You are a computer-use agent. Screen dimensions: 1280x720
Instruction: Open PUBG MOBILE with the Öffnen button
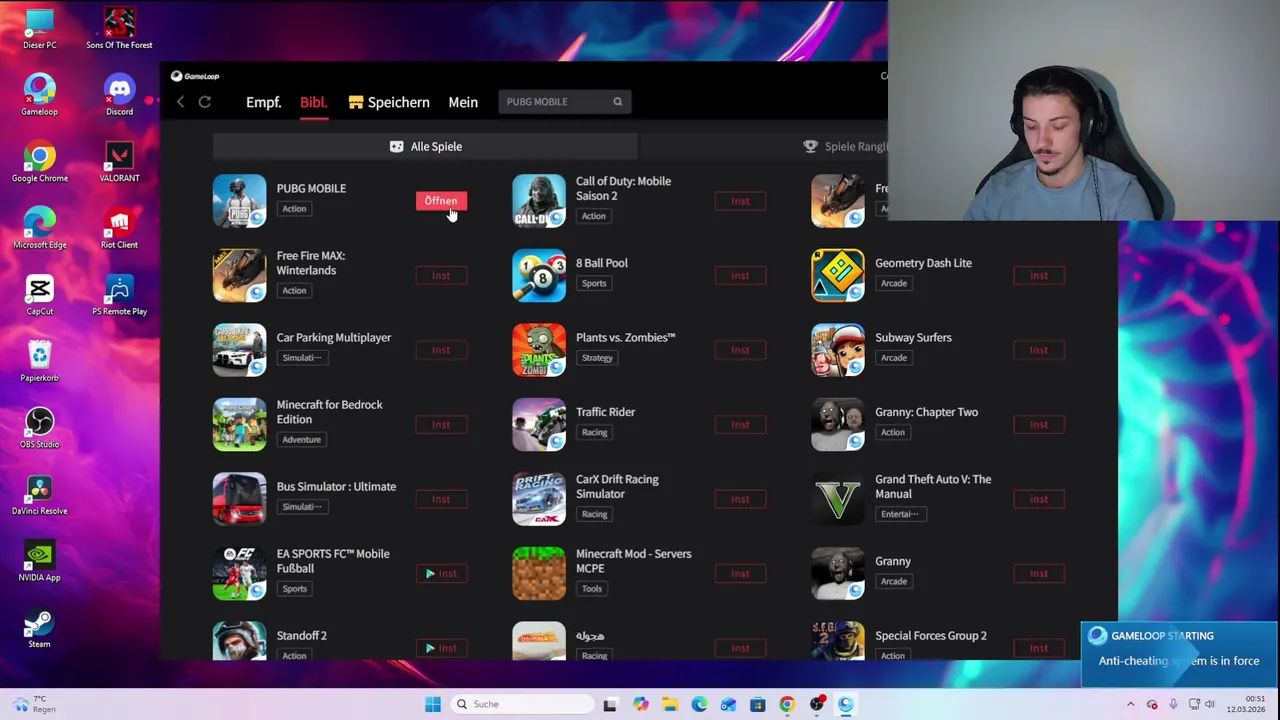pos(441,201)
